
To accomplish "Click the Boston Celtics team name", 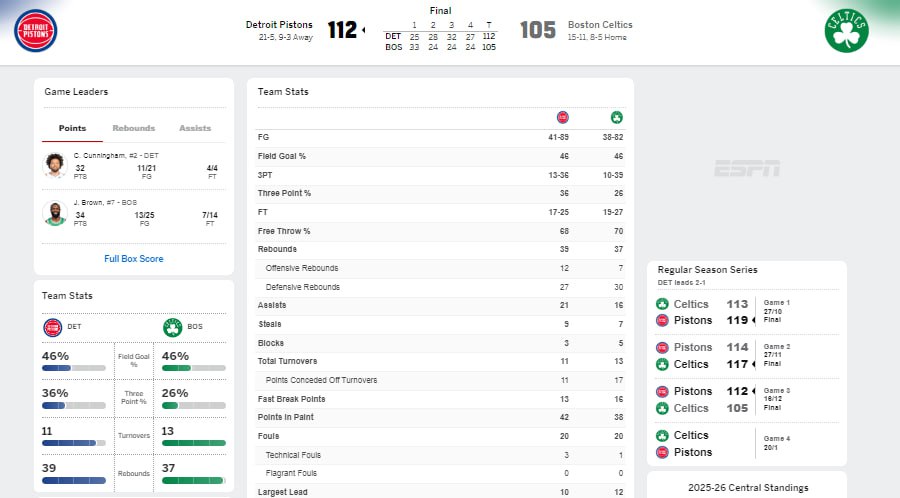I will (x=600, y=25).
